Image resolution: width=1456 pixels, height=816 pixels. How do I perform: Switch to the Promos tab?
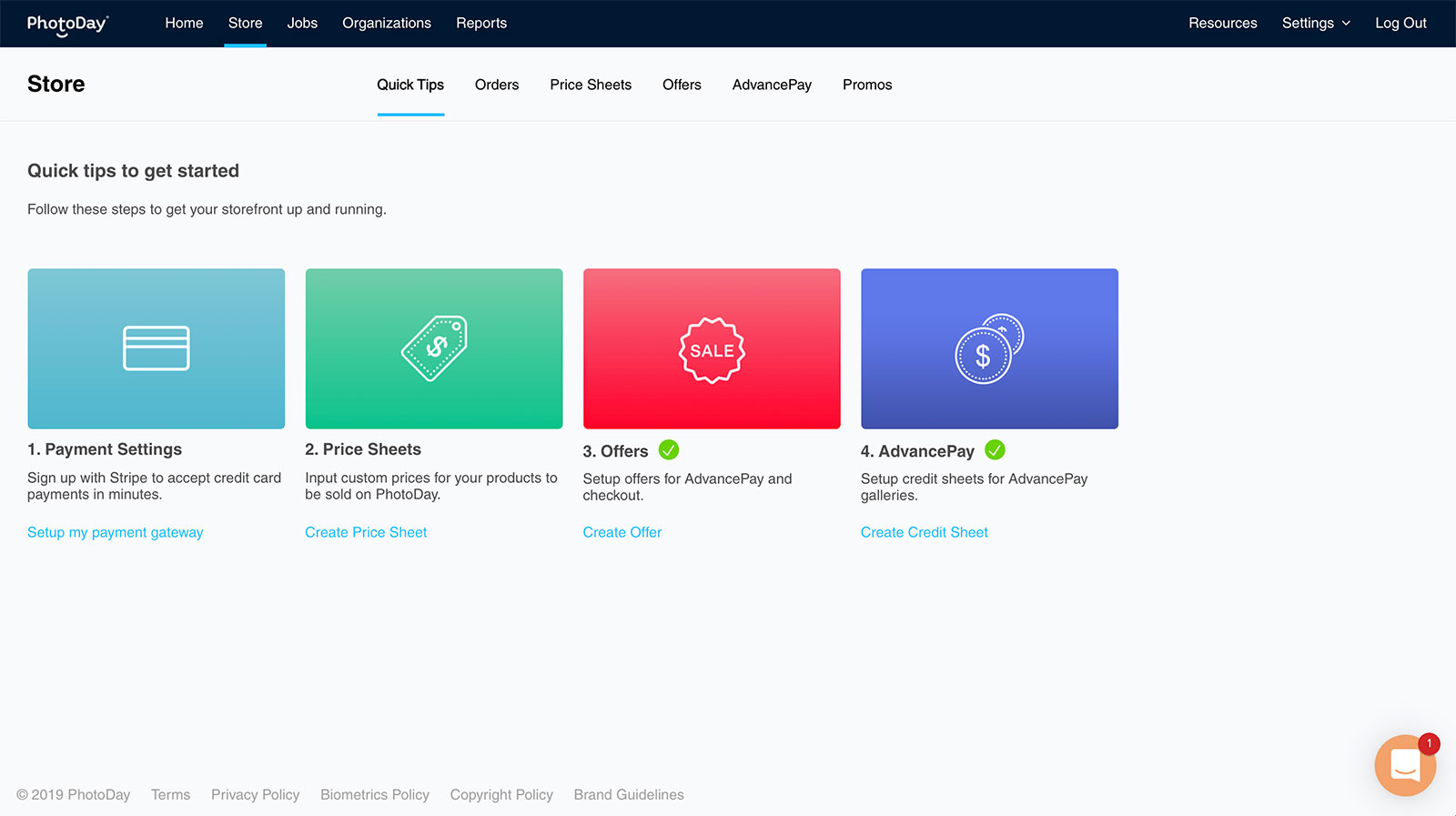point(867,85)
